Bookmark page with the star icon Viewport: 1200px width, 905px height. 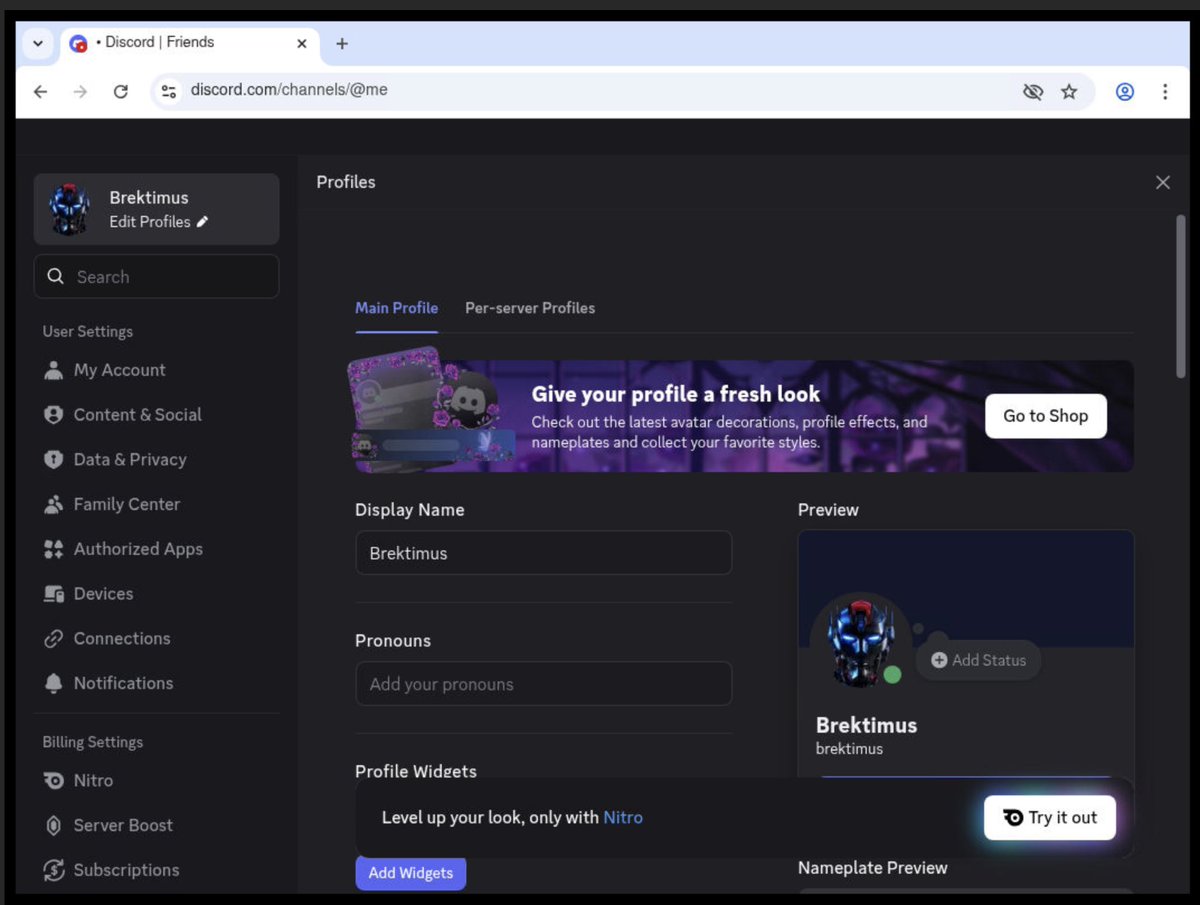[x=1069, y=92]
